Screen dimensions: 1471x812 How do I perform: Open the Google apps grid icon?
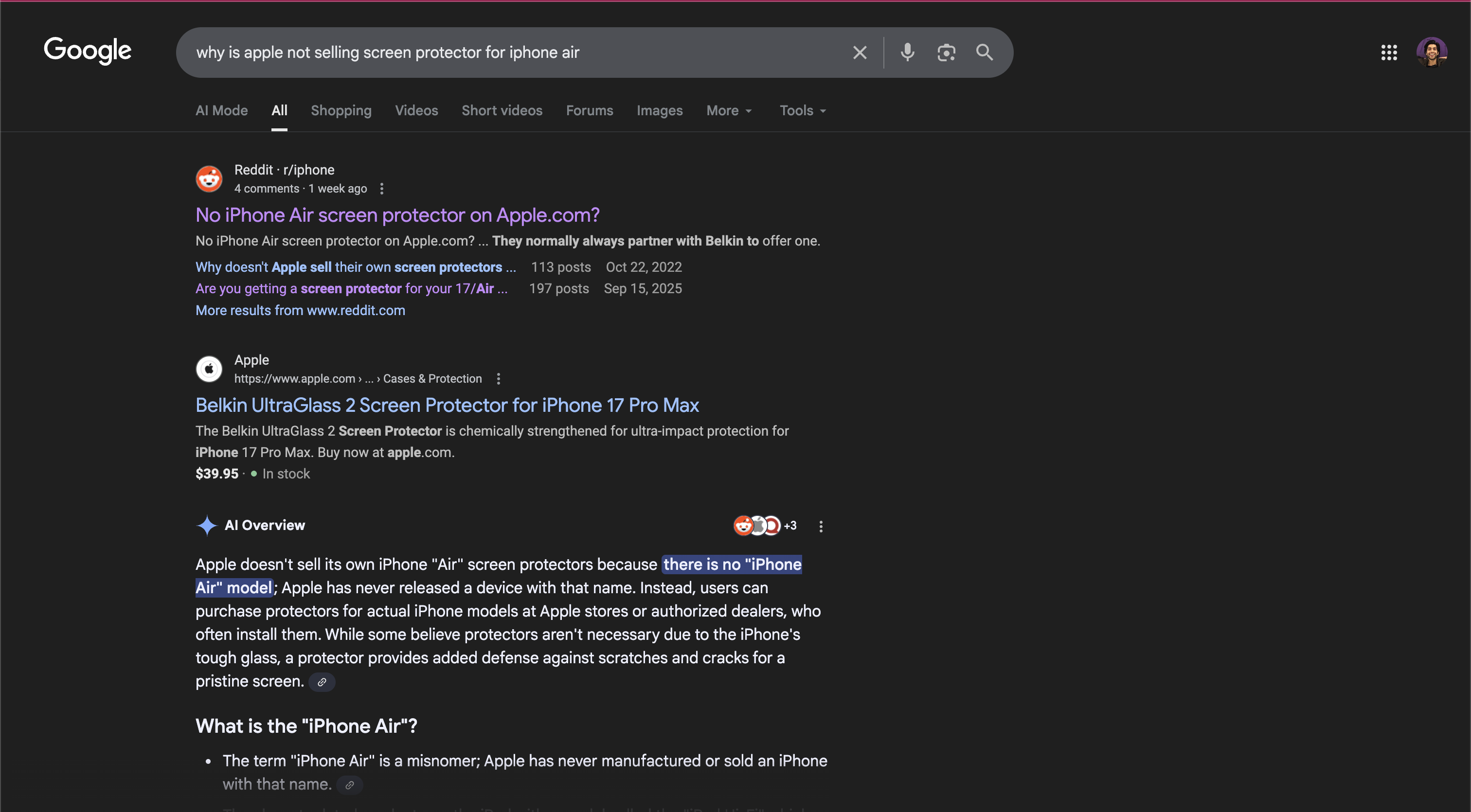click(x=1389, y=53)
